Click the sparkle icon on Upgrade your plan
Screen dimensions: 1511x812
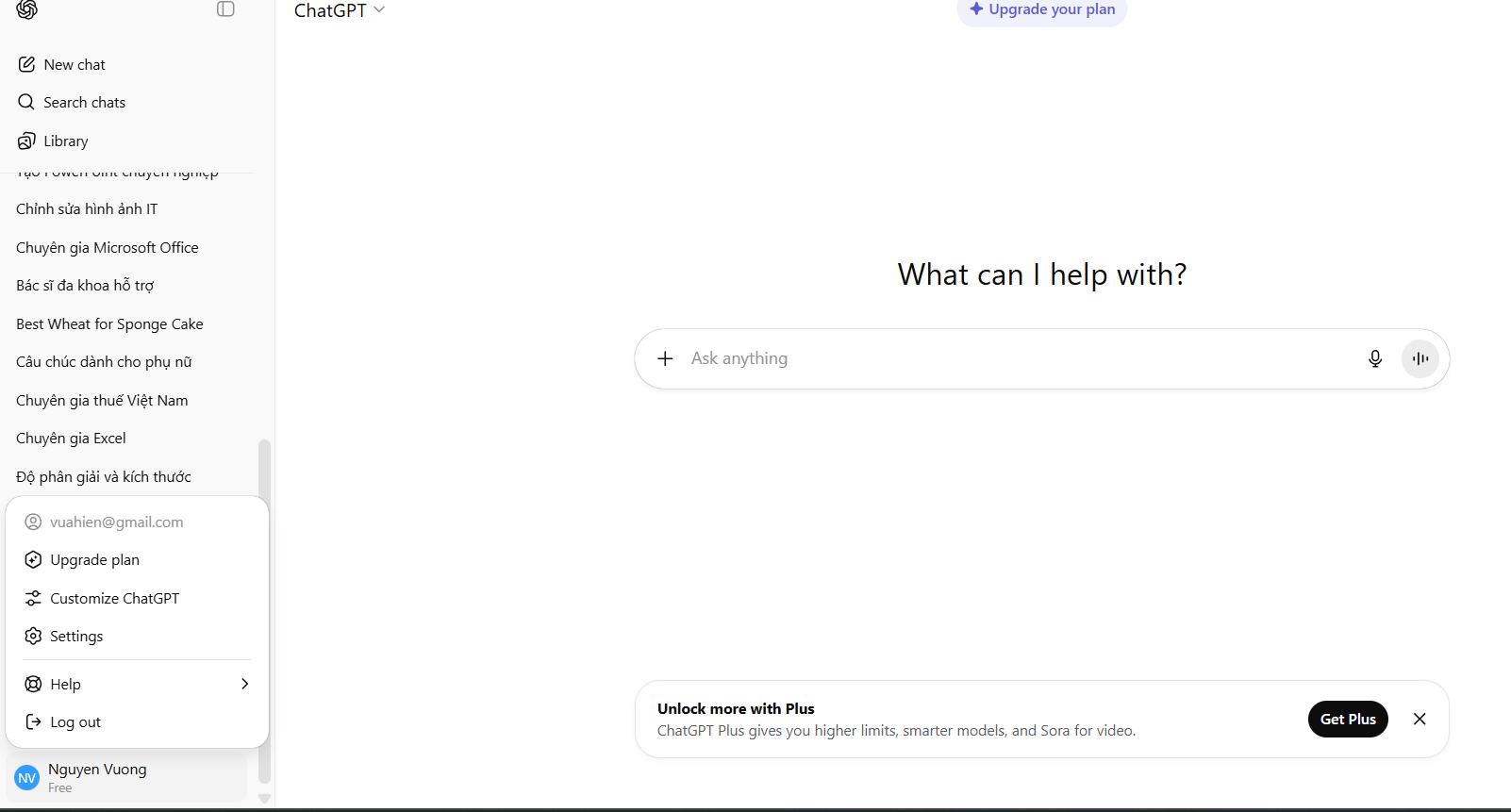pyautogui.click(x=976, y=9)
